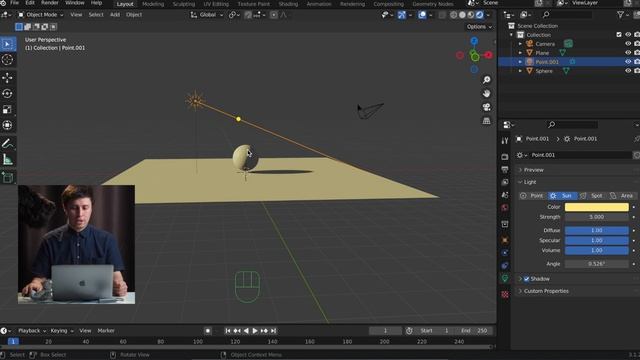
Task: Open the viewport Object menu
Action: pyautogui.click(x=134, y=15)
